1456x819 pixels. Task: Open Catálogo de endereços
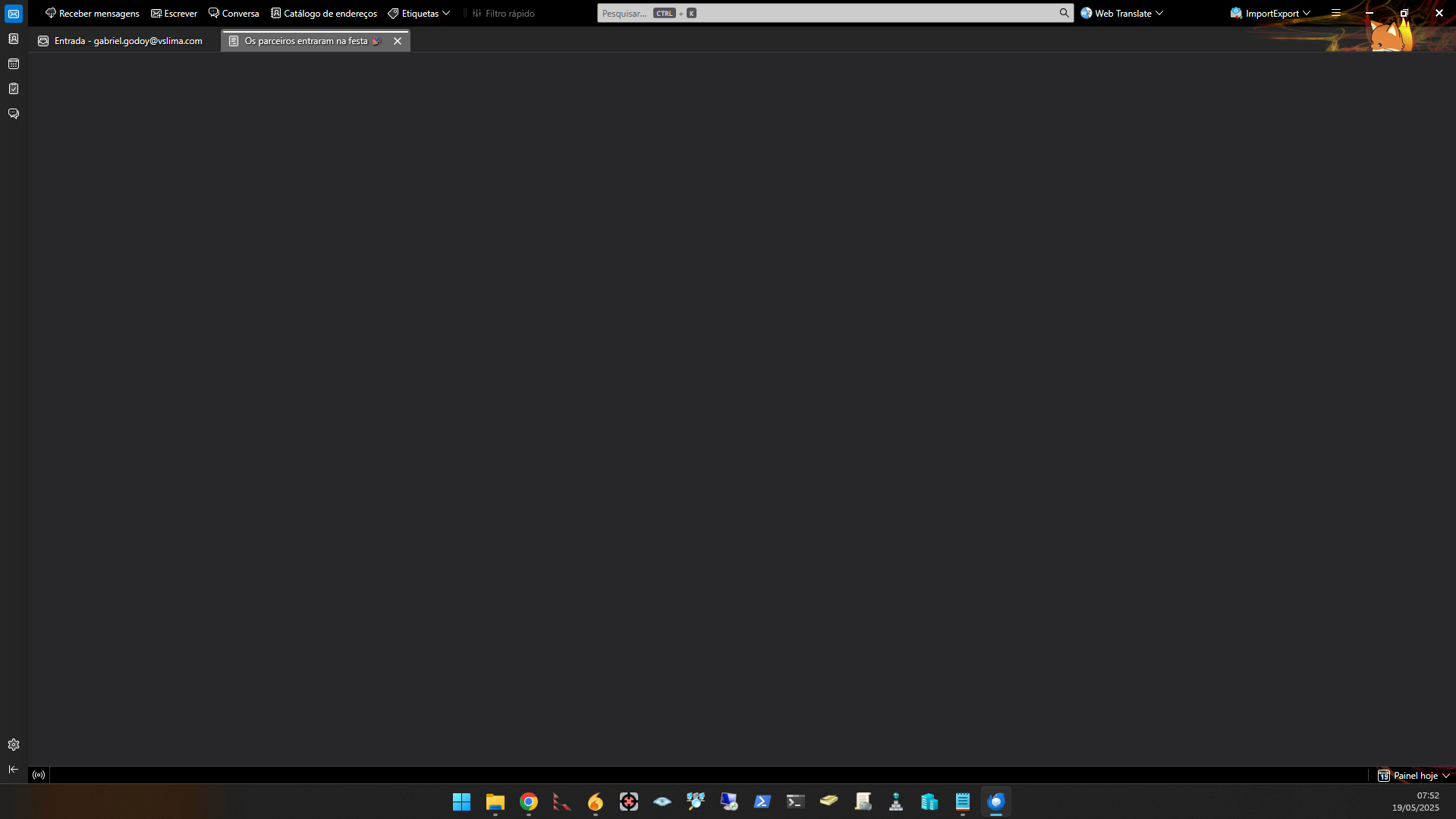[x=324, y=14]
